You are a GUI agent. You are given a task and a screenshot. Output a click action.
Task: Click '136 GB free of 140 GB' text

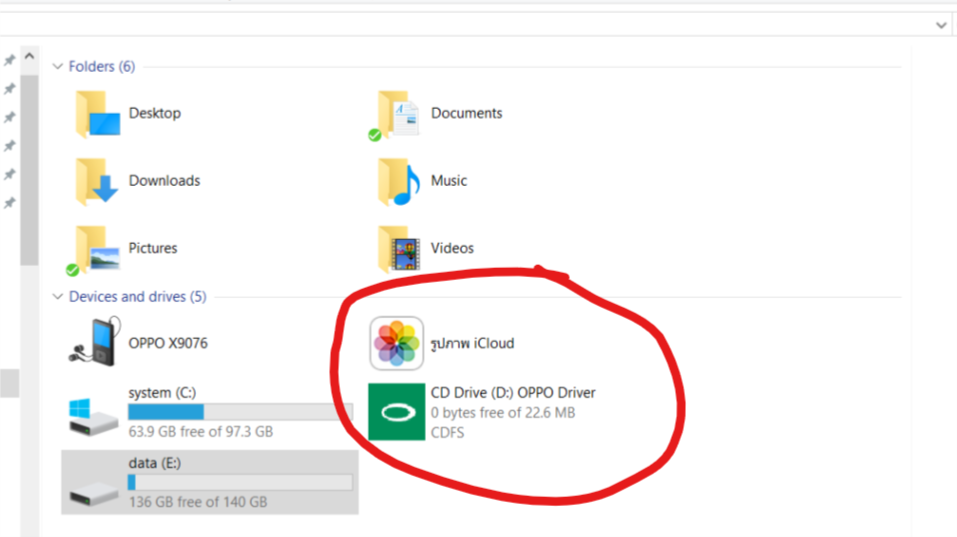point(198,502)
